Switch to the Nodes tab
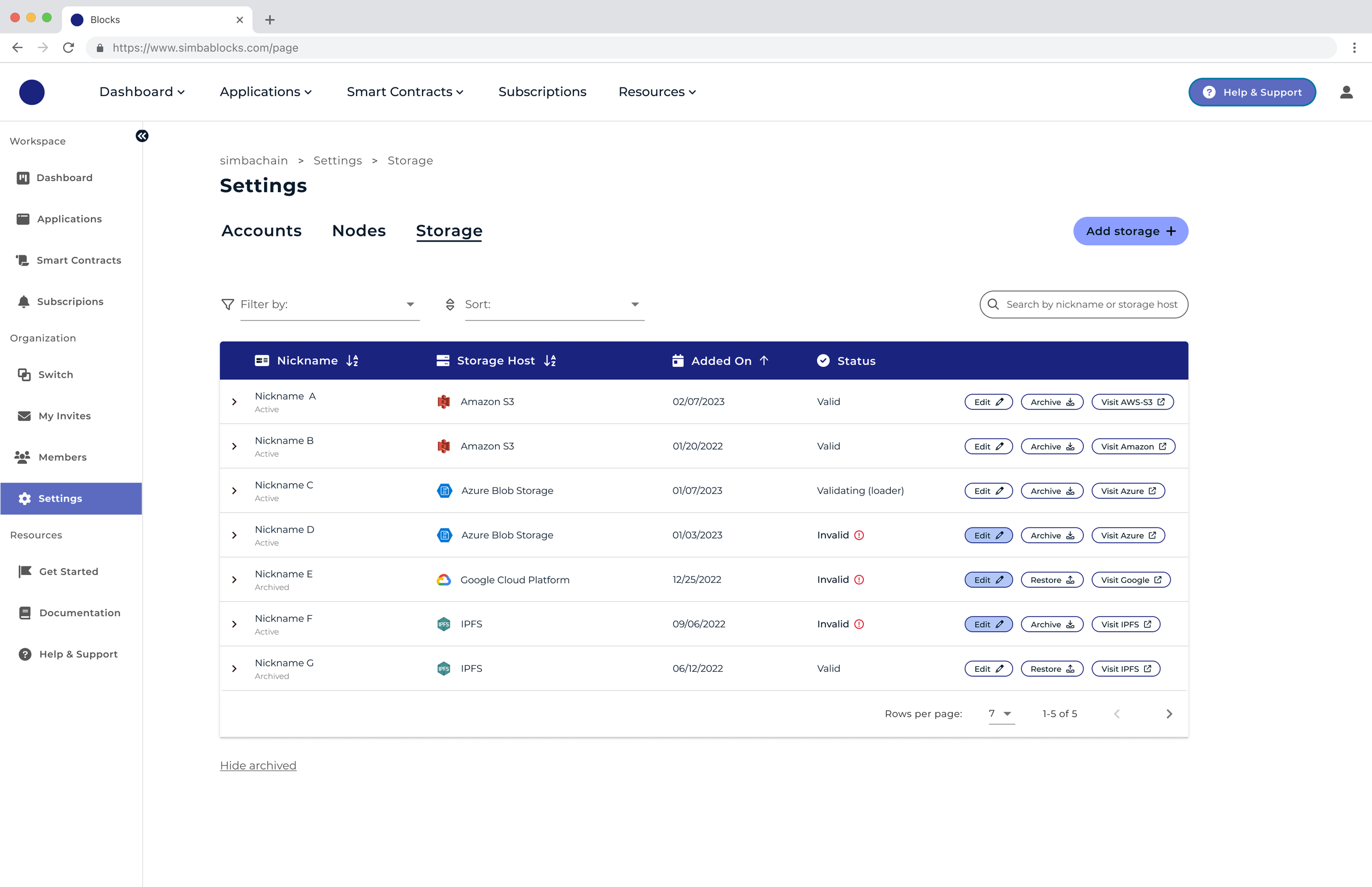The width and height of the screenshot is (1372, 887). coord(359,231)
